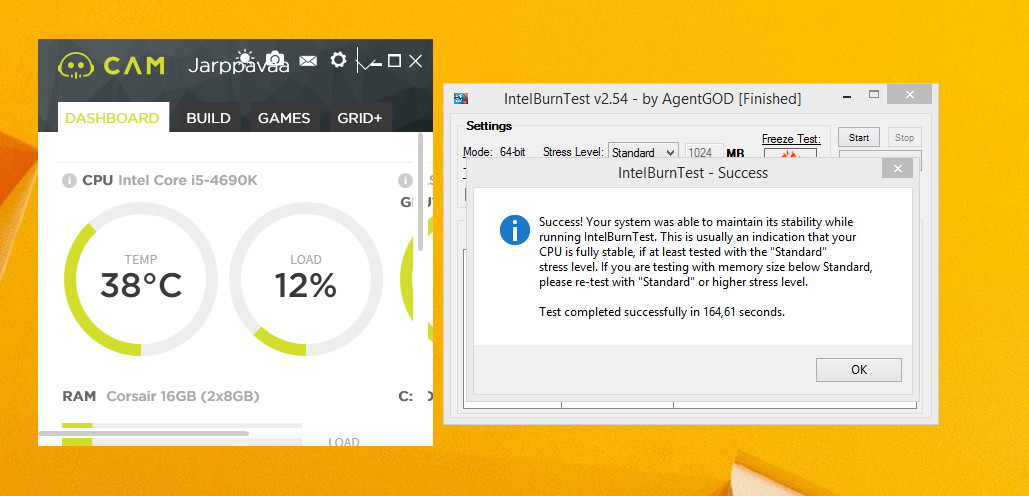1029x496 pixels.
Task: Open the CAM mail envelope icon
Action: pyautogui.click(x=308, y=60)
